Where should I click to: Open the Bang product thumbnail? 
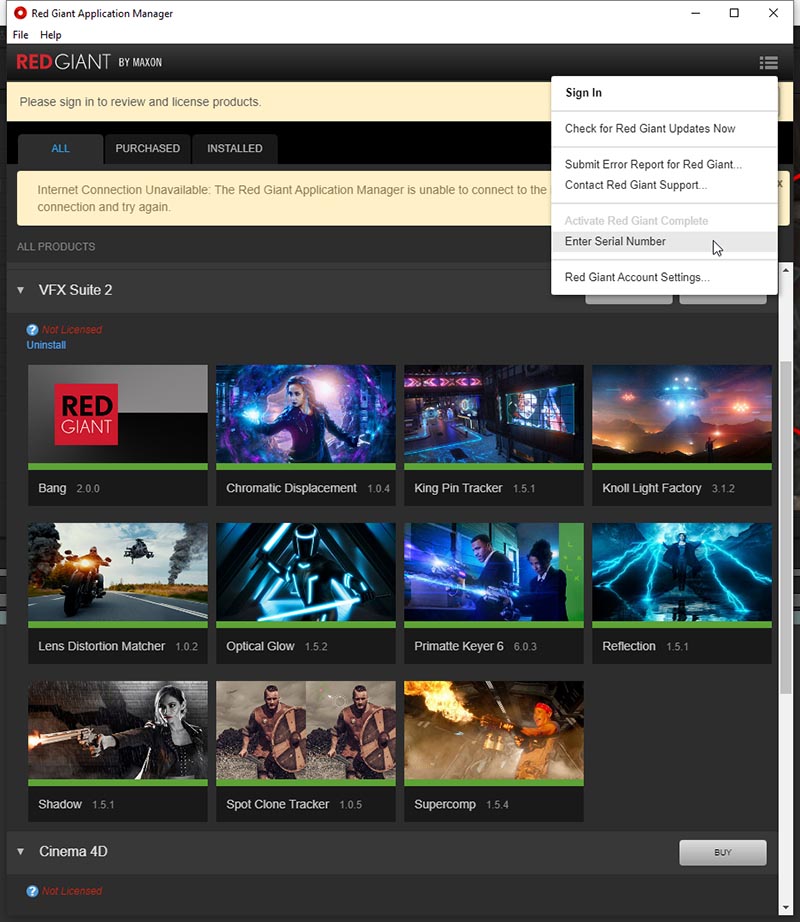[118, 414]
